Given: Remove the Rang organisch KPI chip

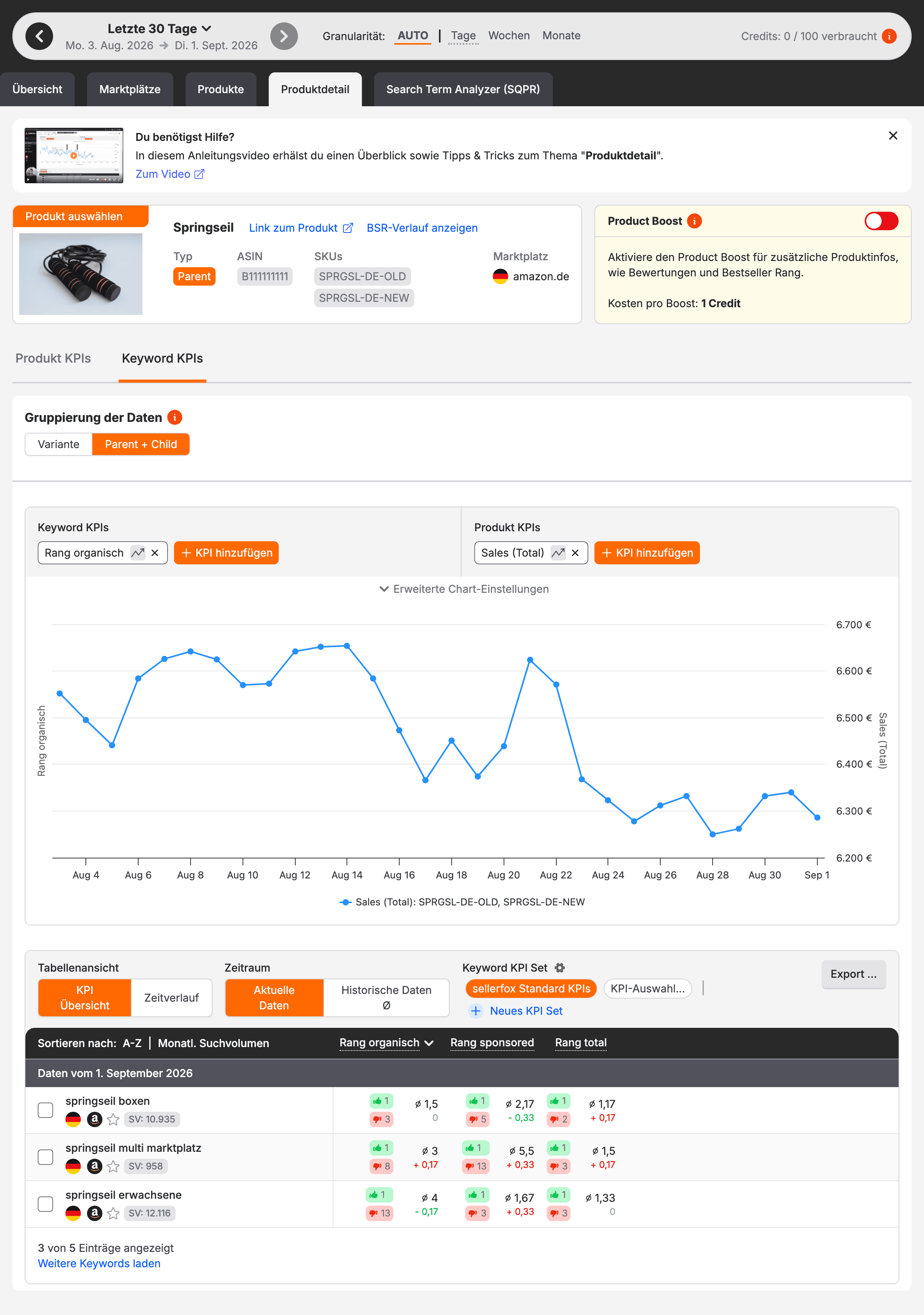Looking at the screenshot, I should coord(155,553).
